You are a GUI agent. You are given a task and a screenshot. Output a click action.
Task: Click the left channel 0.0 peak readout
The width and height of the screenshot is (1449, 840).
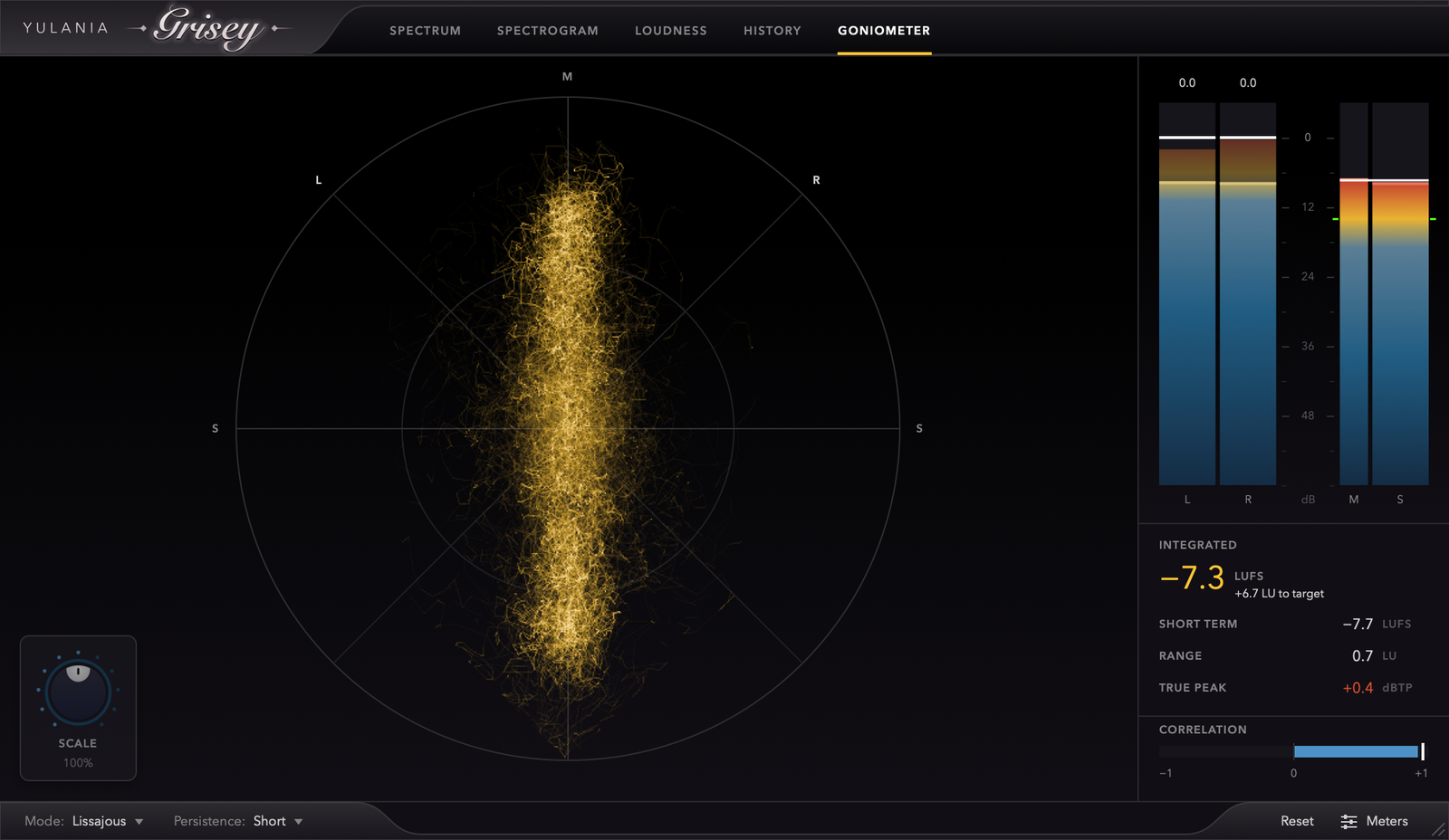click(x=1187, y=82)
